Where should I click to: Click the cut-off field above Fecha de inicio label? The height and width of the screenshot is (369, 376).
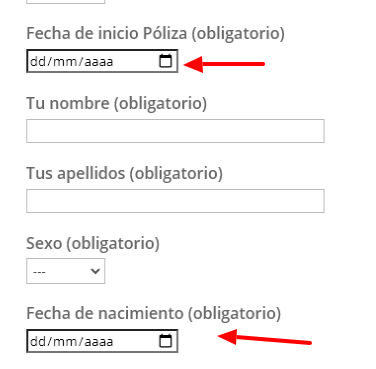click(x=66, y=2)
